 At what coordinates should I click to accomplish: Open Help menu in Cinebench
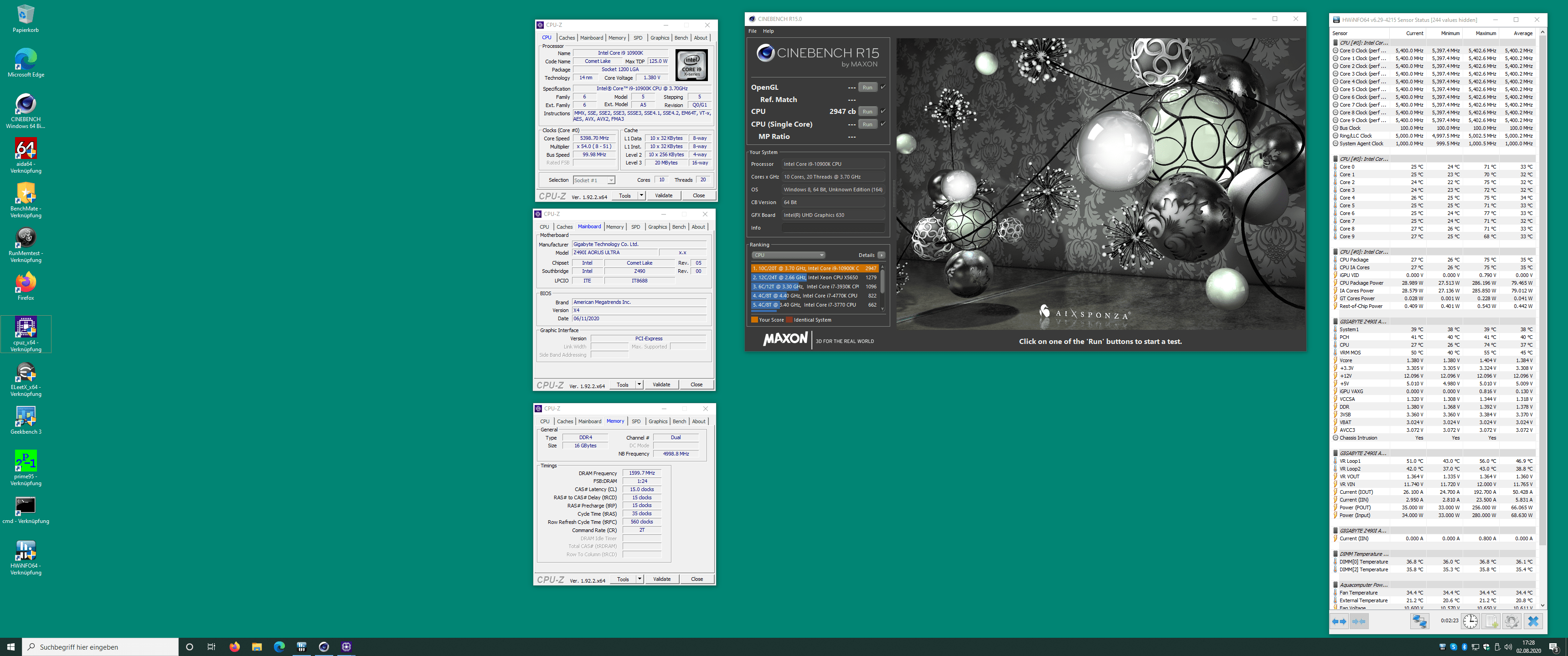tap(768, 31)
